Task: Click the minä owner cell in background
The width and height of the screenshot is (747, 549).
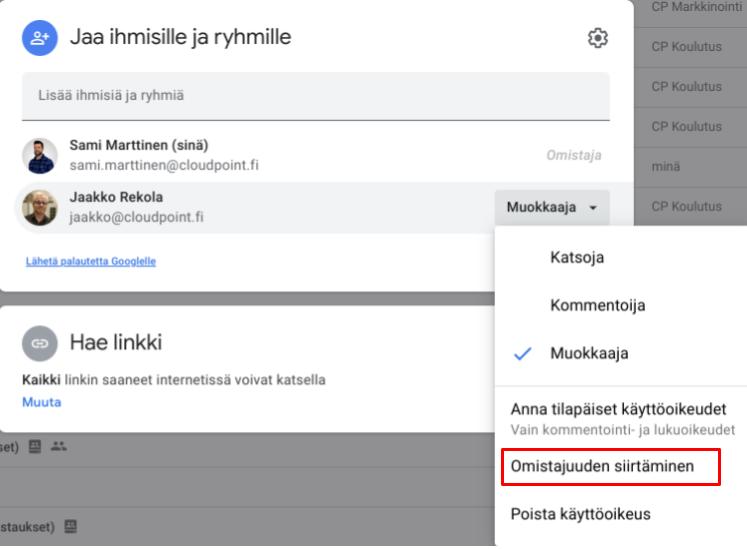Action: click(x=666, y=167)
